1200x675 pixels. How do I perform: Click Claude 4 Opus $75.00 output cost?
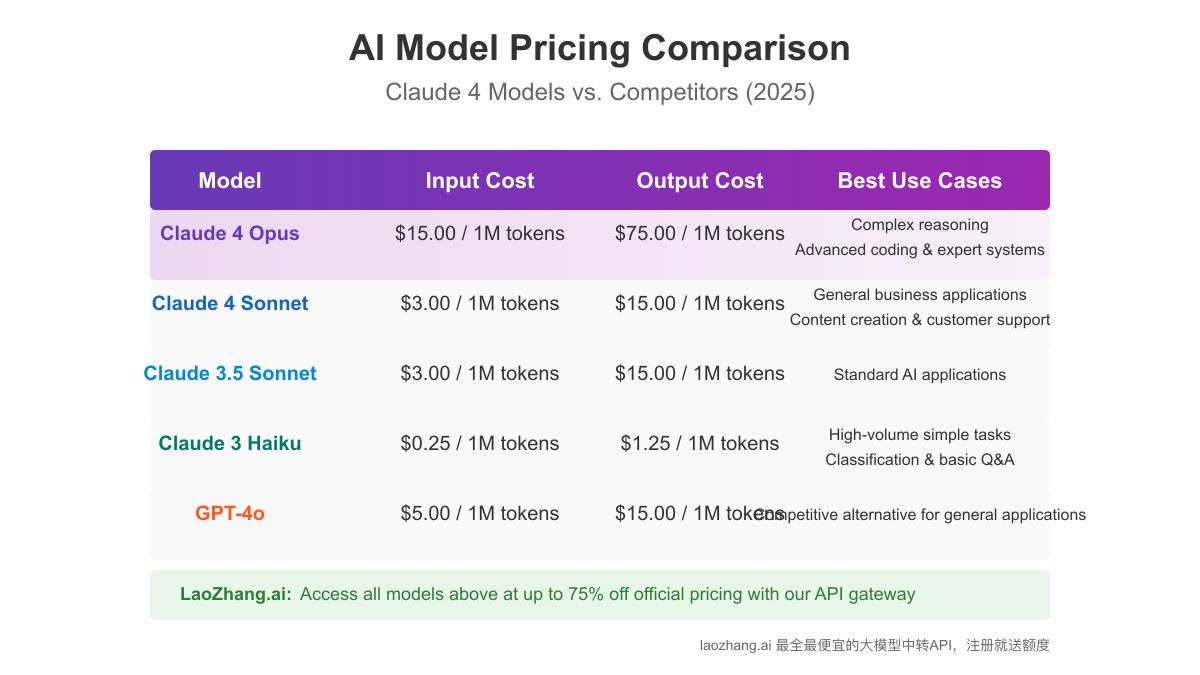(700, 234)
